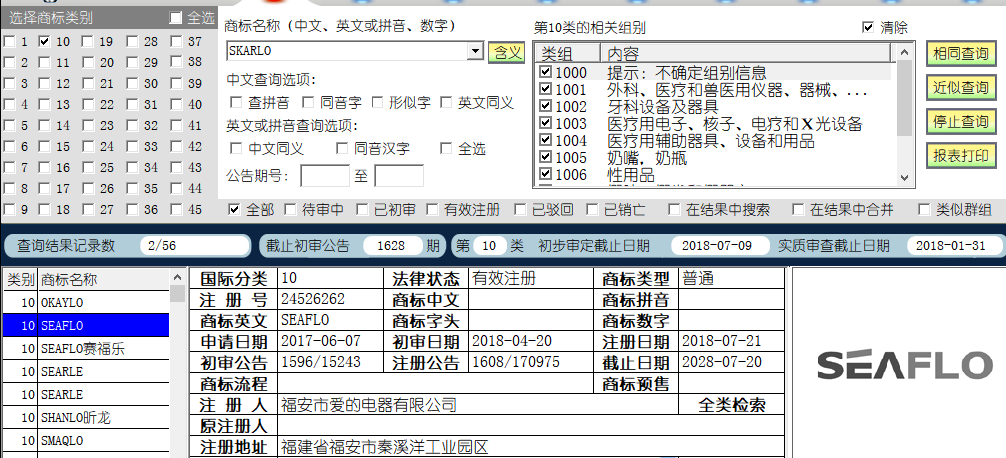Select group row 1004 医疗用辅助器具
The image size is (1006, 458).
715,140
